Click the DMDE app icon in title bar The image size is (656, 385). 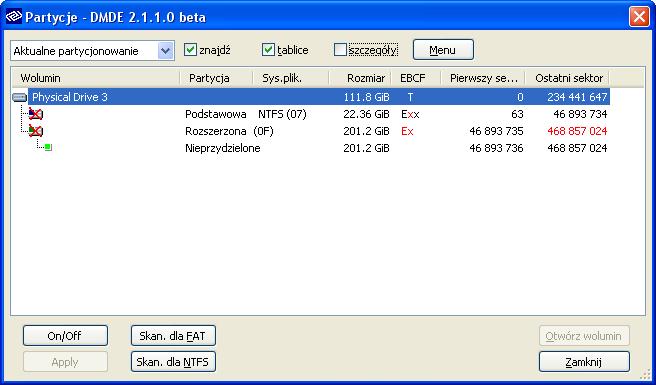(14, 16)
